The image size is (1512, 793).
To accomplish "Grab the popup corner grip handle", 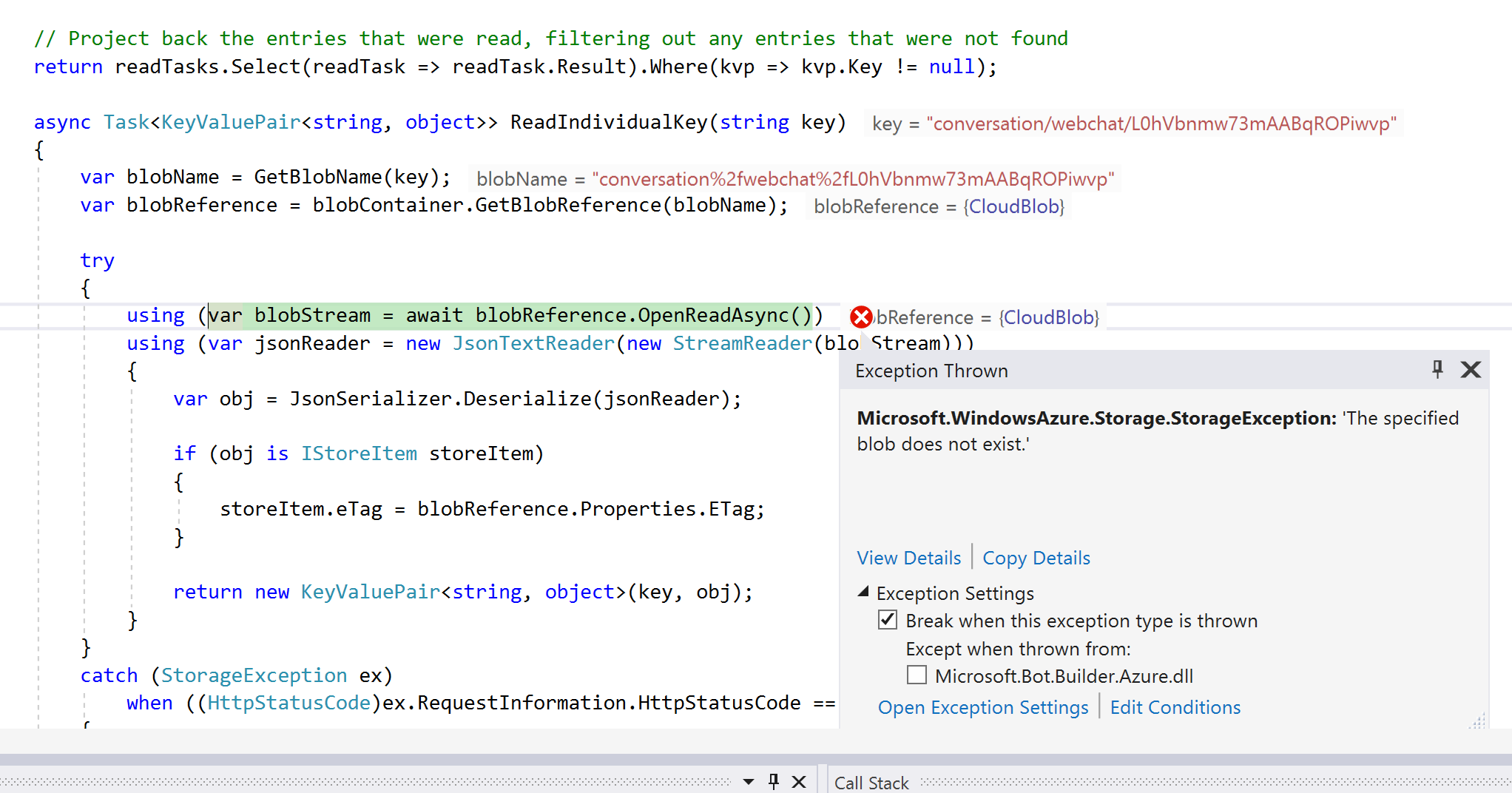I will (x=1477, y=721).
